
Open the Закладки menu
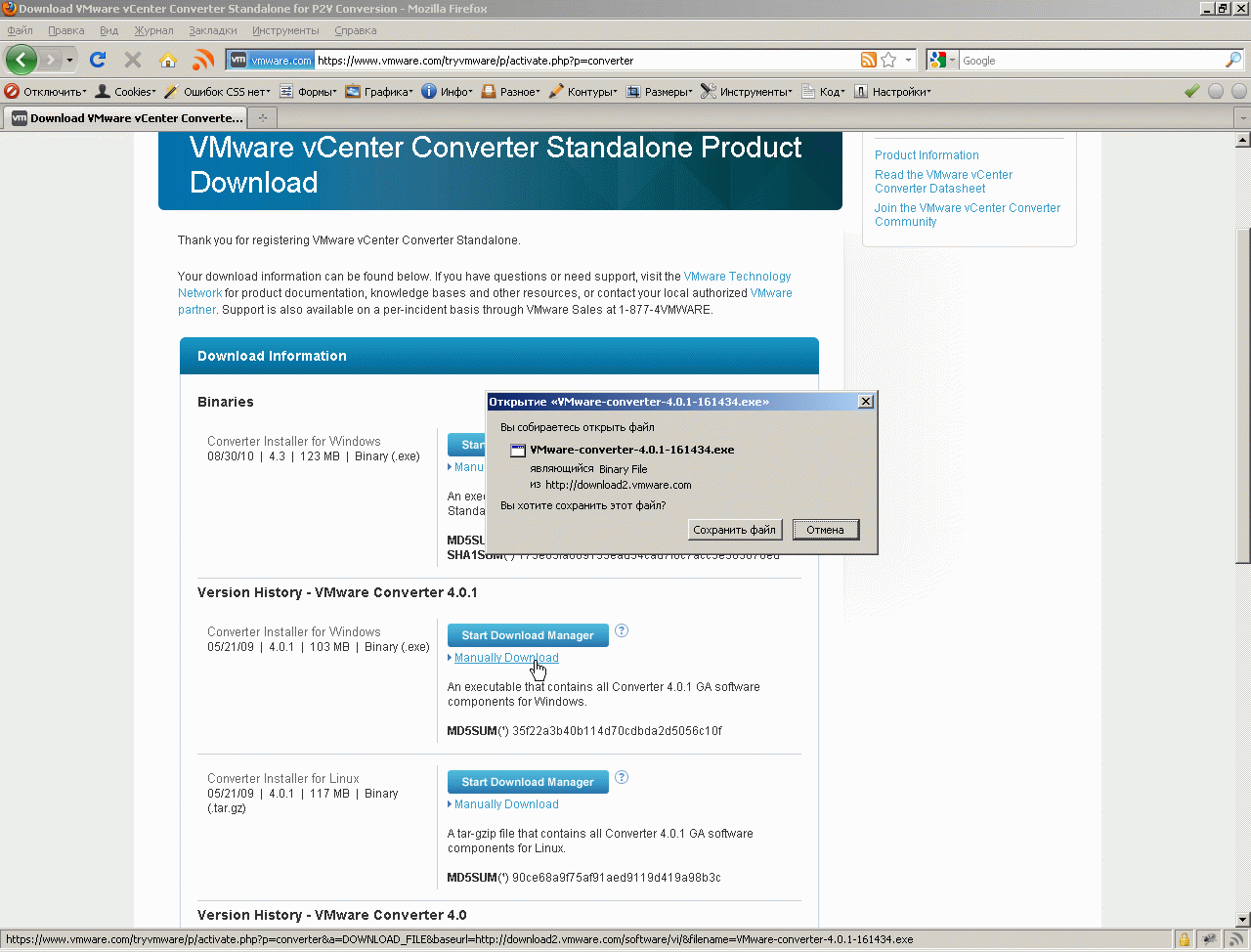(212, 30)
